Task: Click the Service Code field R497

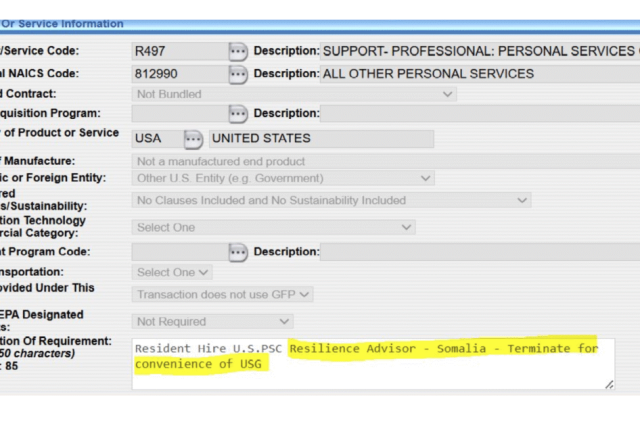Action: pos(180,51)
